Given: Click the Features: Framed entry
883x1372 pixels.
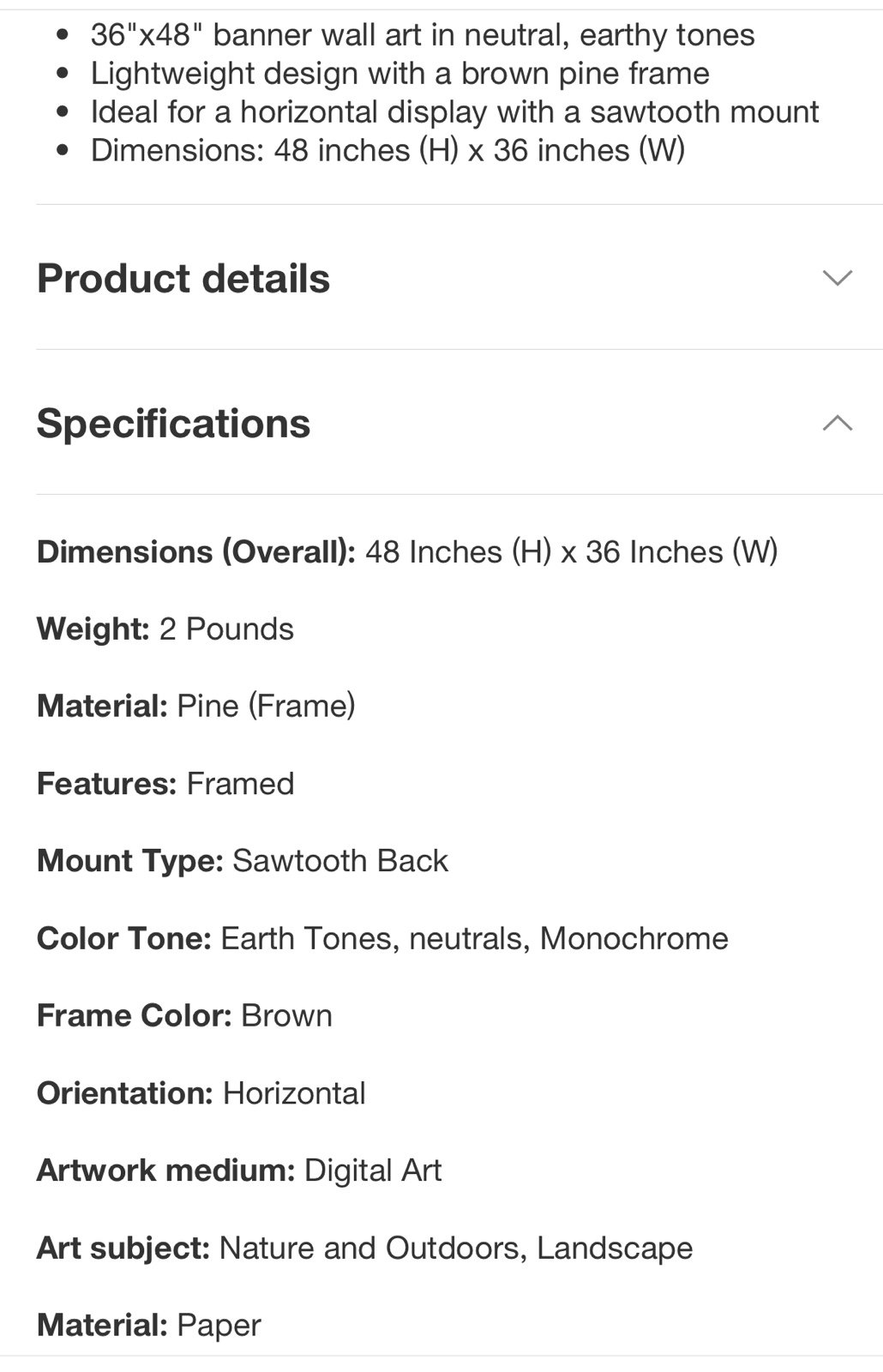Looking at the screenshot, I should 165,783.
